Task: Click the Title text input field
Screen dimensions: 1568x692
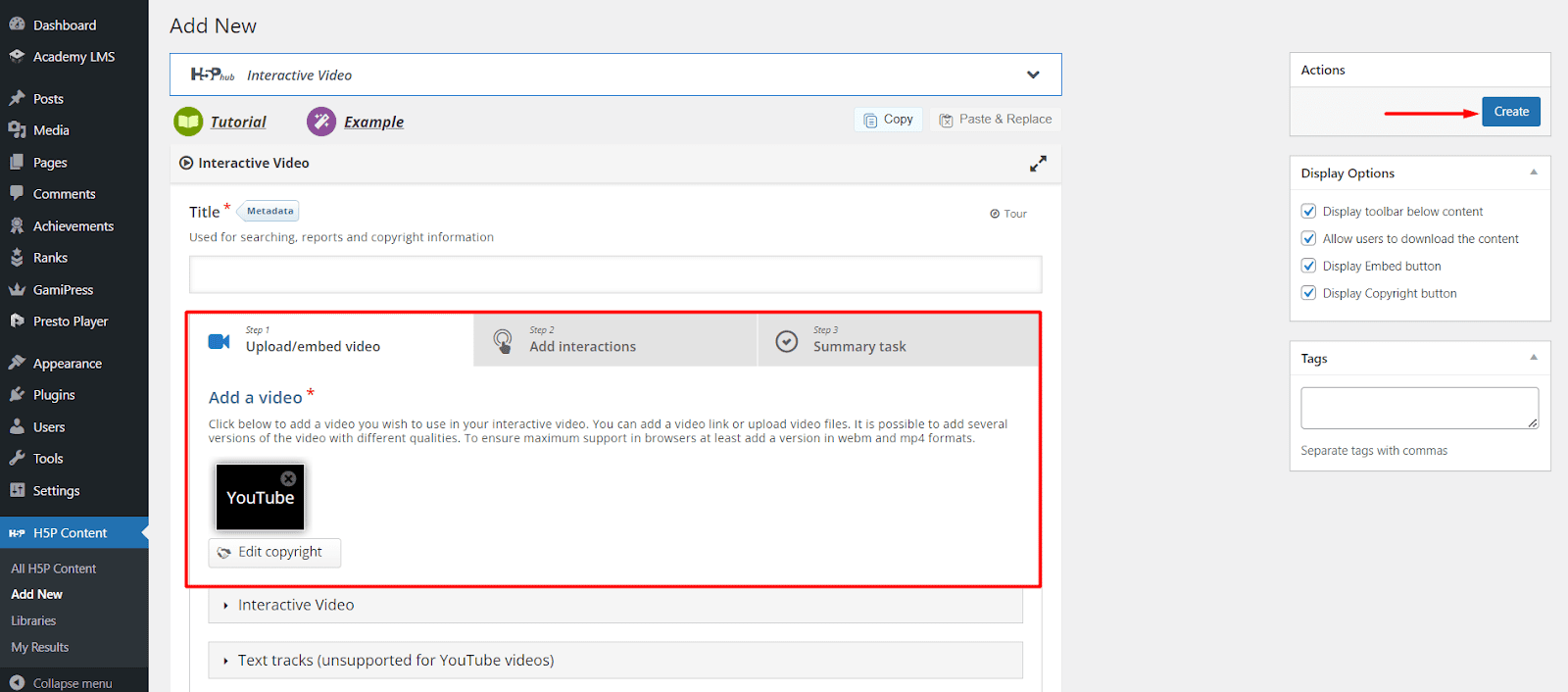Action: click(615, 275)
